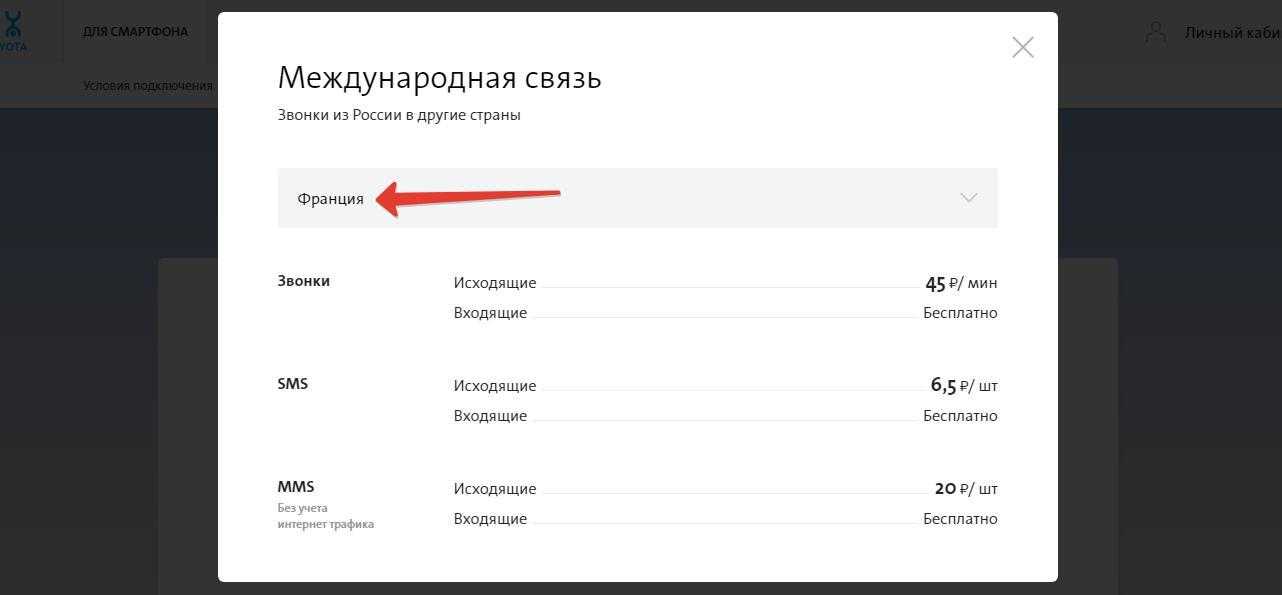This screenshot has width=1282, height=595.
Task: Select the SMS section label
Action: tap(293, 384)
